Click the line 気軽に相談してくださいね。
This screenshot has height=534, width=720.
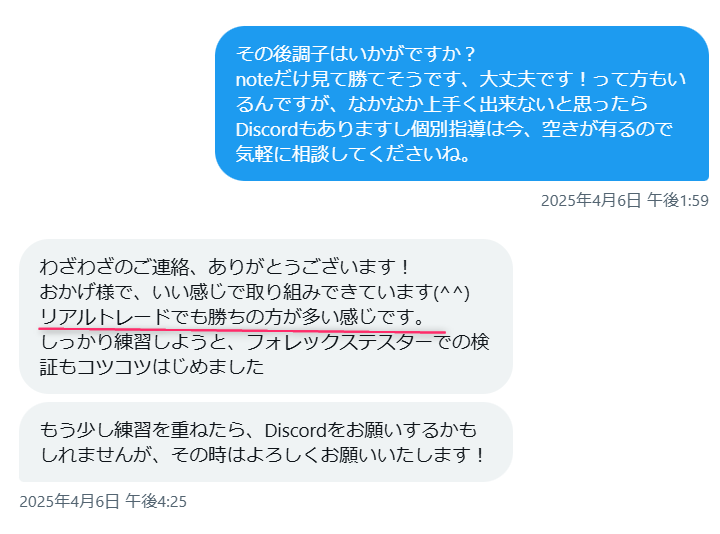[354, 154]
